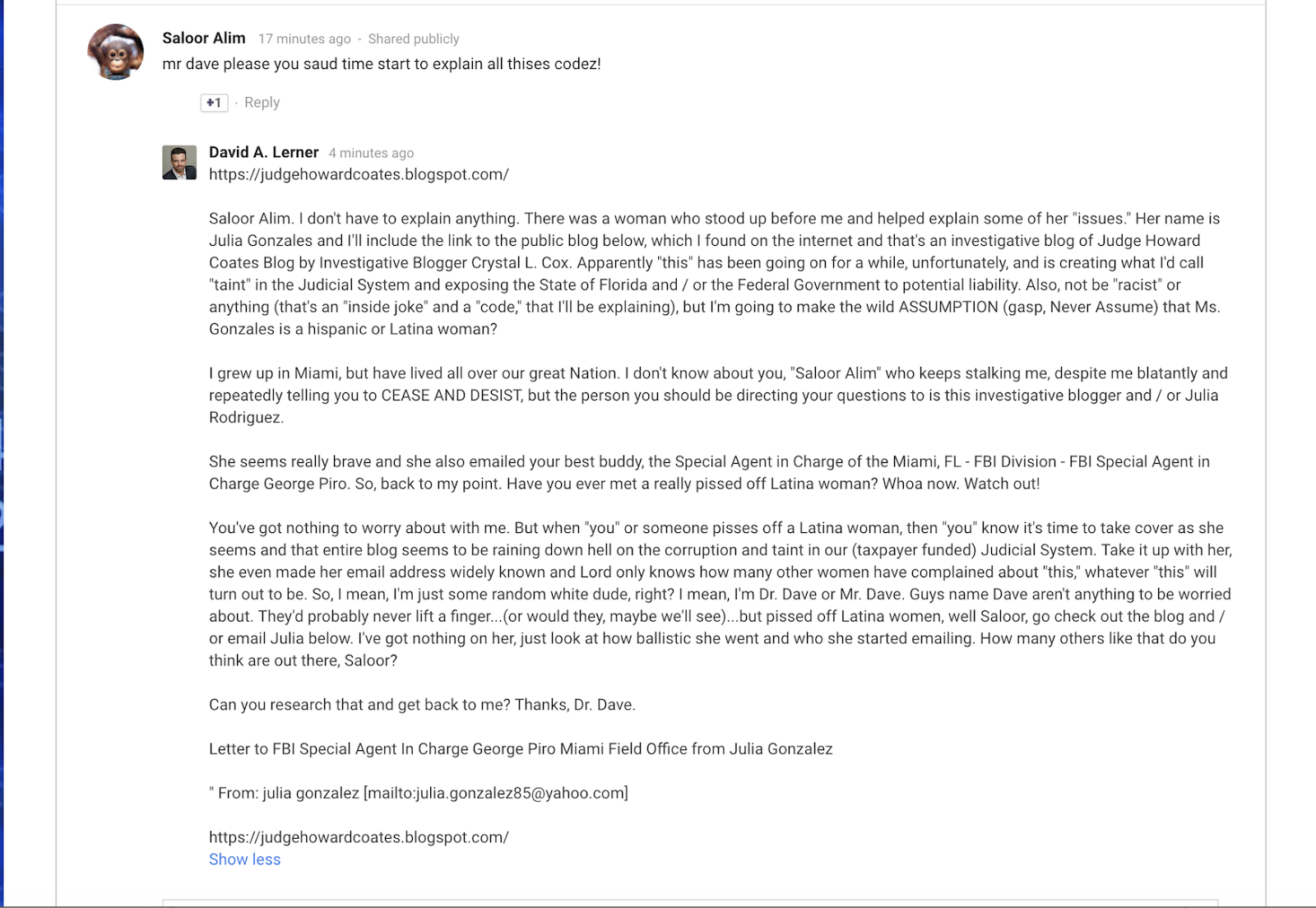Click the '17 minutes ago' timestamp

[304, 39]
